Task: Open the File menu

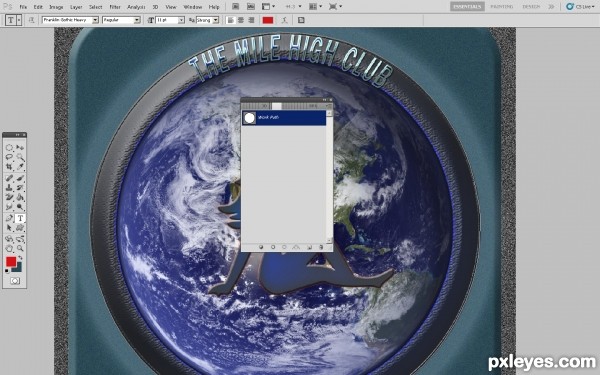Action: tap(23, 7)
